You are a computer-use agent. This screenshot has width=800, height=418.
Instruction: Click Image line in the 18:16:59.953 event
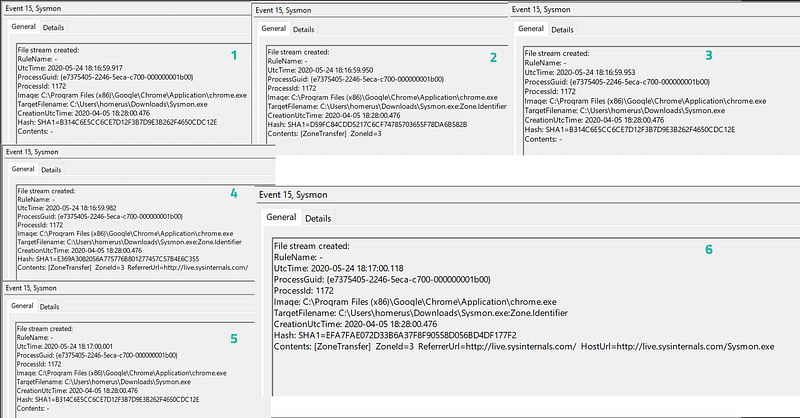click(645, 101)
